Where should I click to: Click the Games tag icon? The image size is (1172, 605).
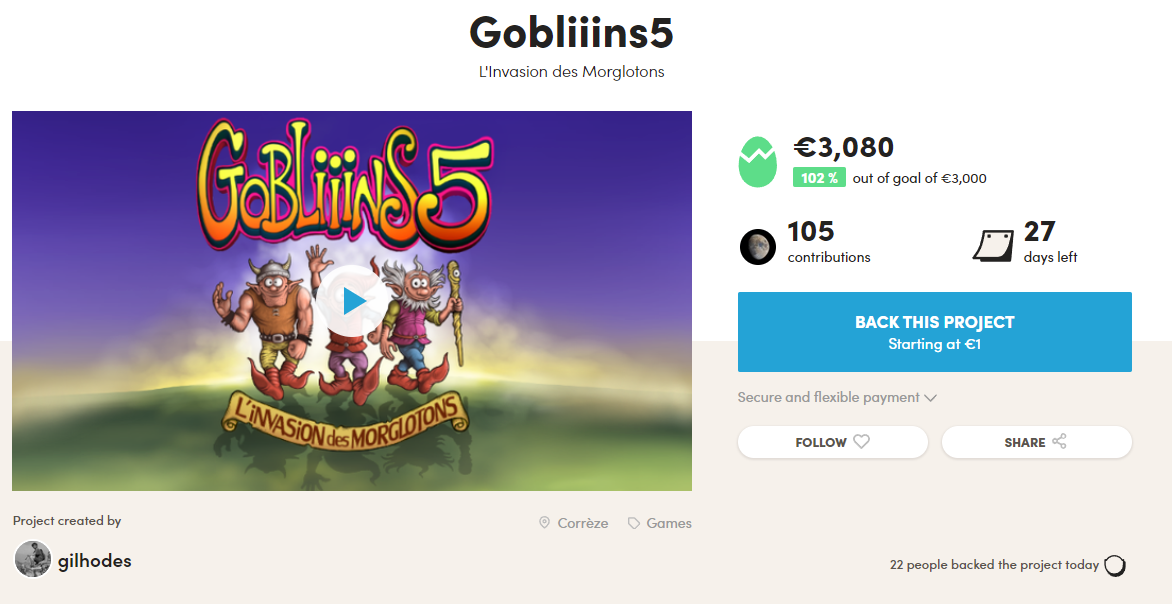634,523
